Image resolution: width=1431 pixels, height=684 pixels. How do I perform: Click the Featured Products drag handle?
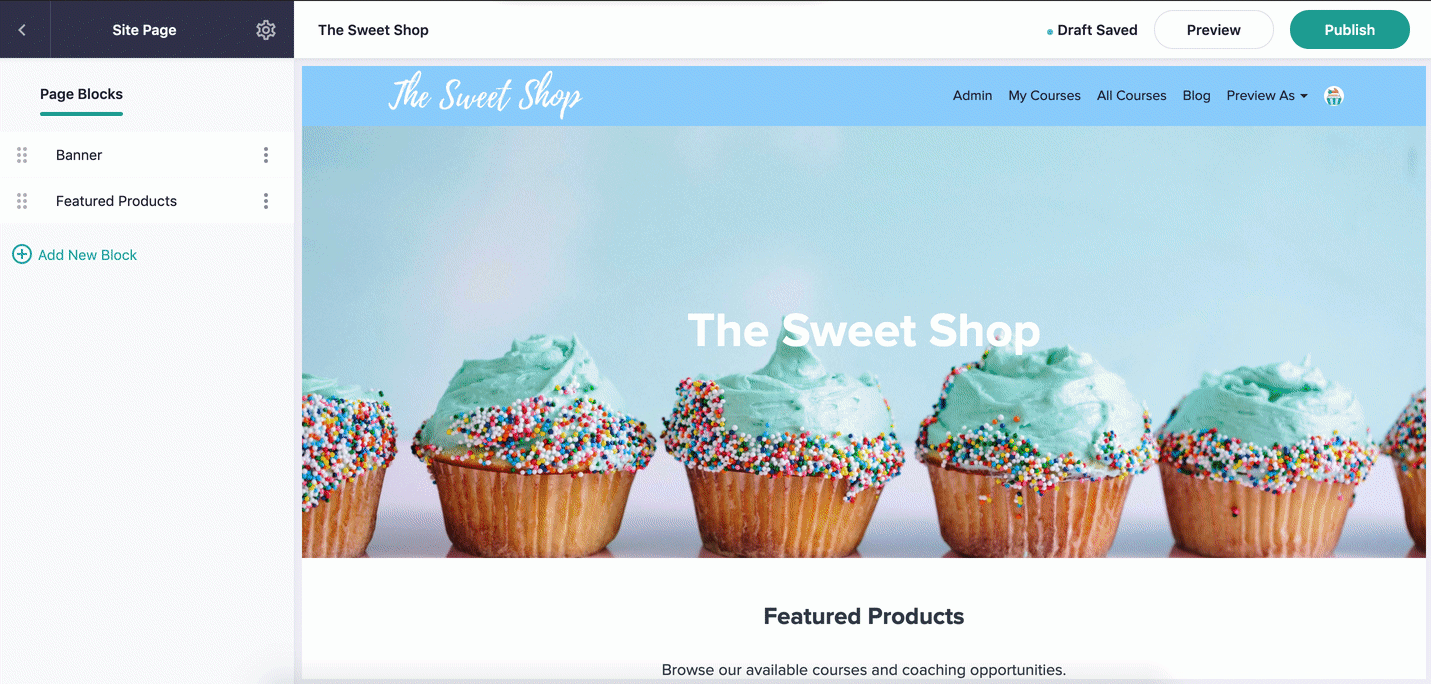22,201
